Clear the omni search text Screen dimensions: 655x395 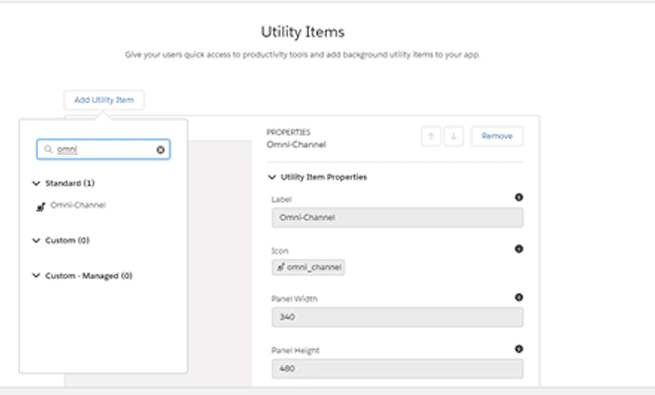[160, 150]
